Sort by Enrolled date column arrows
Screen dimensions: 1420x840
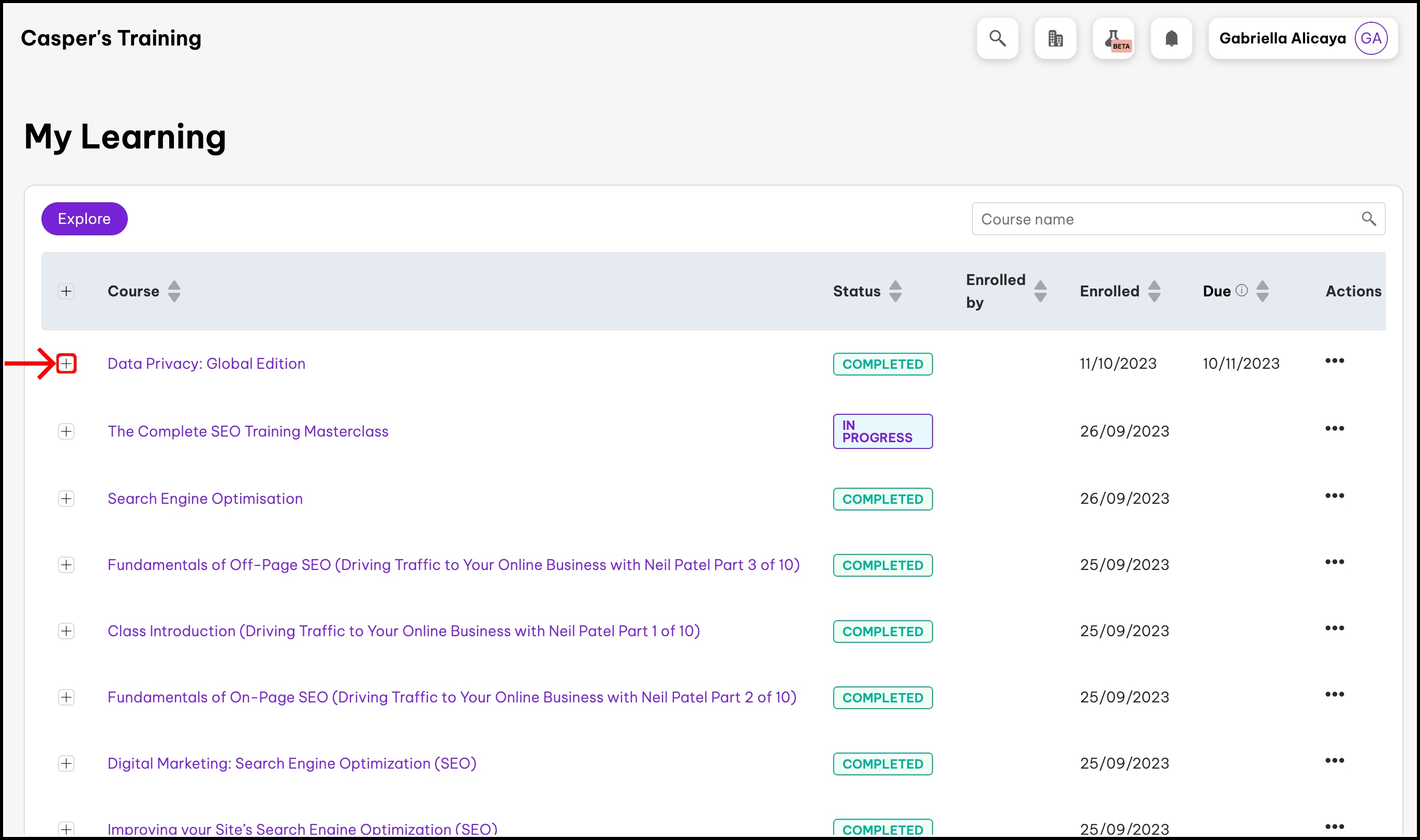point(1154,291)
